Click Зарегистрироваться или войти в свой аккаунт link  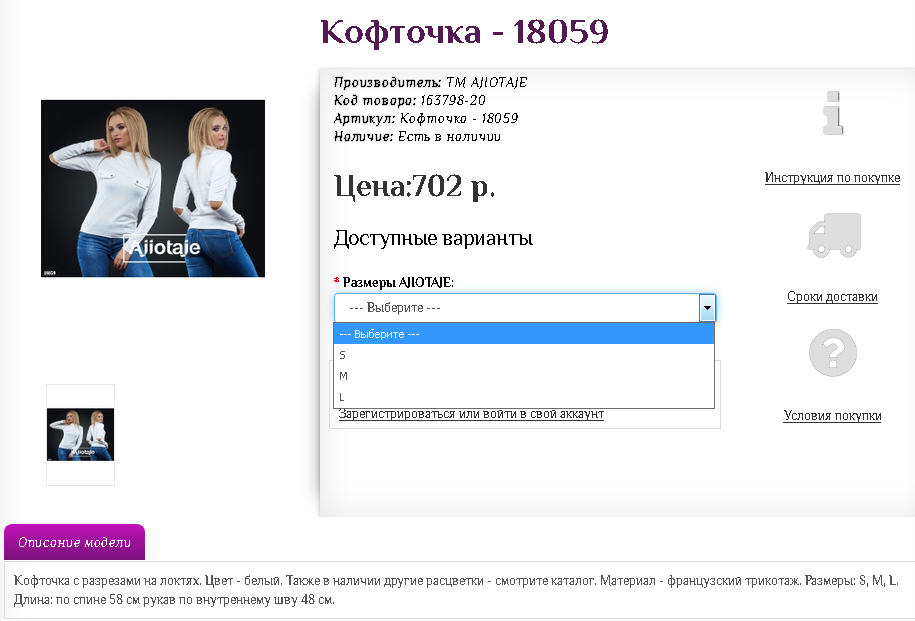[471, 414]
